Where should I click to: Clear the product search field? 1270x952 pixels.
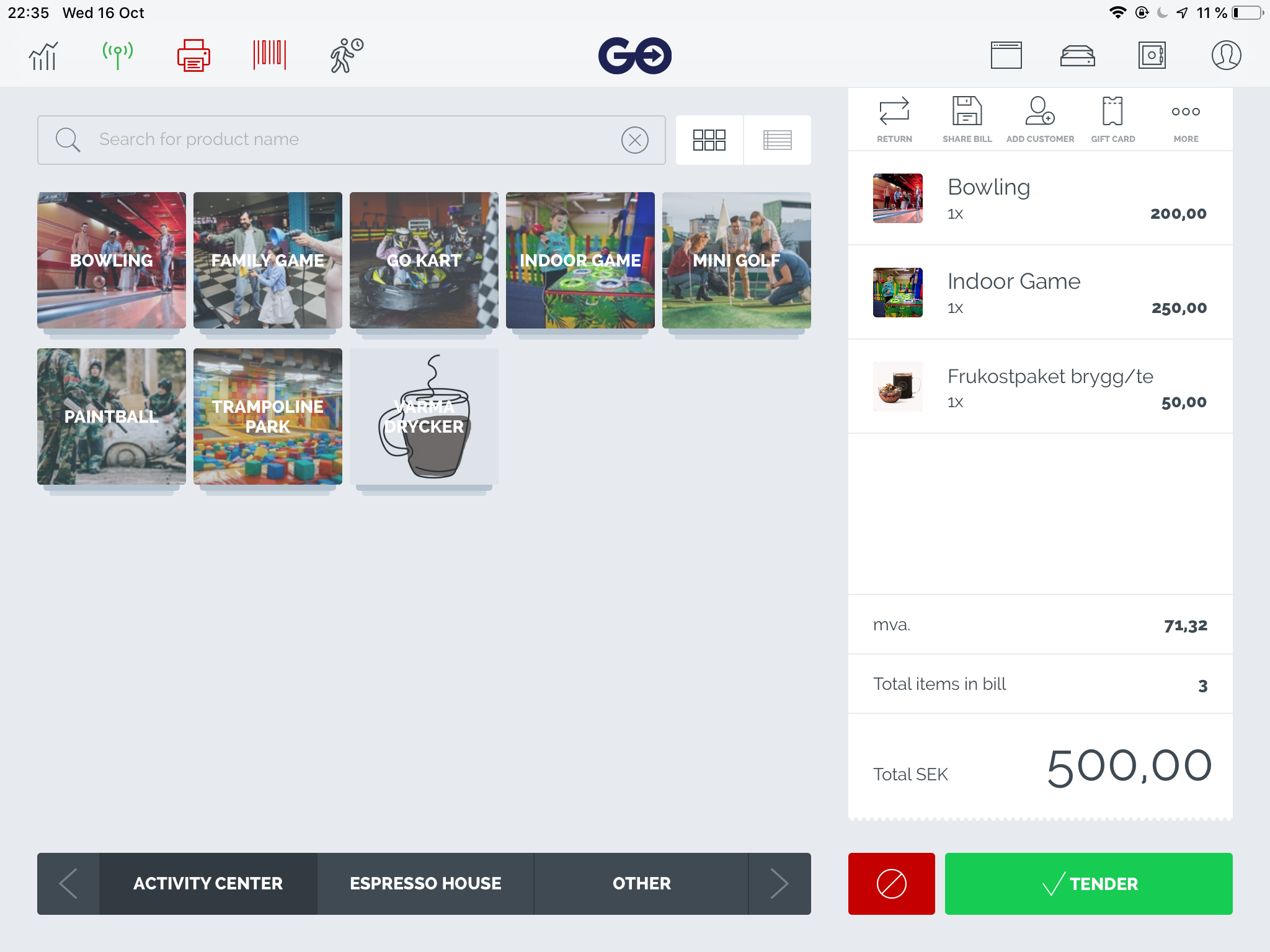(634, 140)
